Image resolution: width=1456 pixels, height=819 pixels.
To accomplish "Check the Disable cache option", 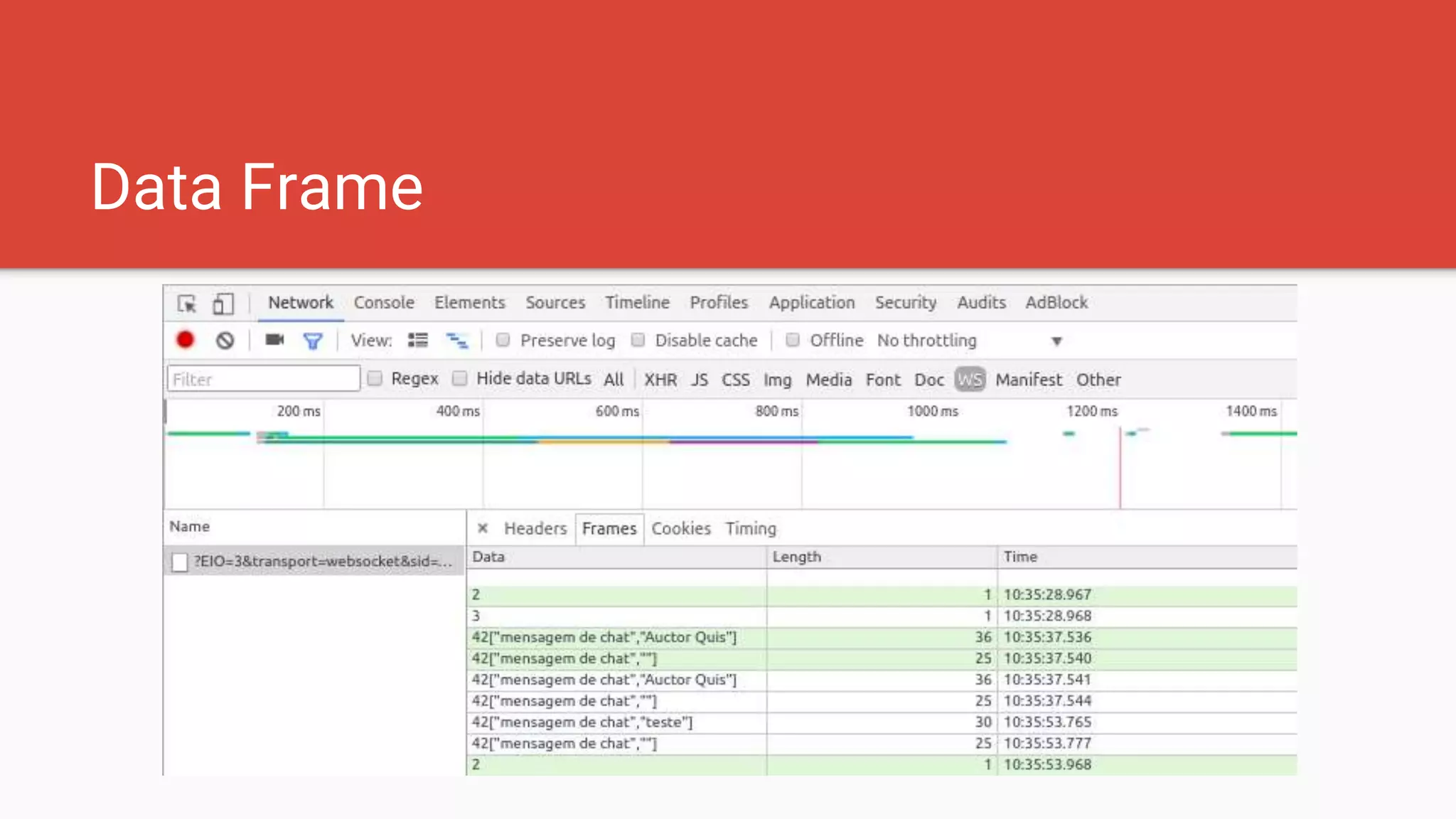I will click(x=638, y=341).
